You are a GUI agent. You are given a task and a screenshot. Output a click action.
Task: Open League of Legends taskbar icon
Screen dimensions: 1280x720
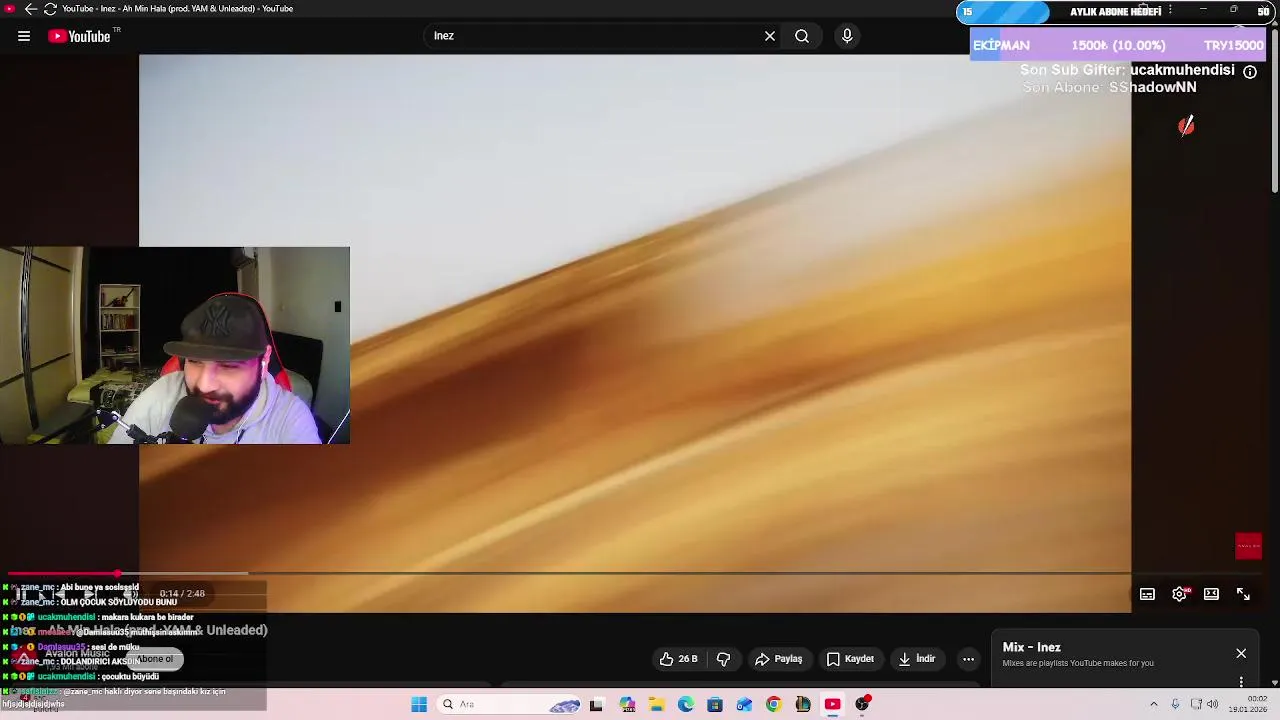click(803, 705)
